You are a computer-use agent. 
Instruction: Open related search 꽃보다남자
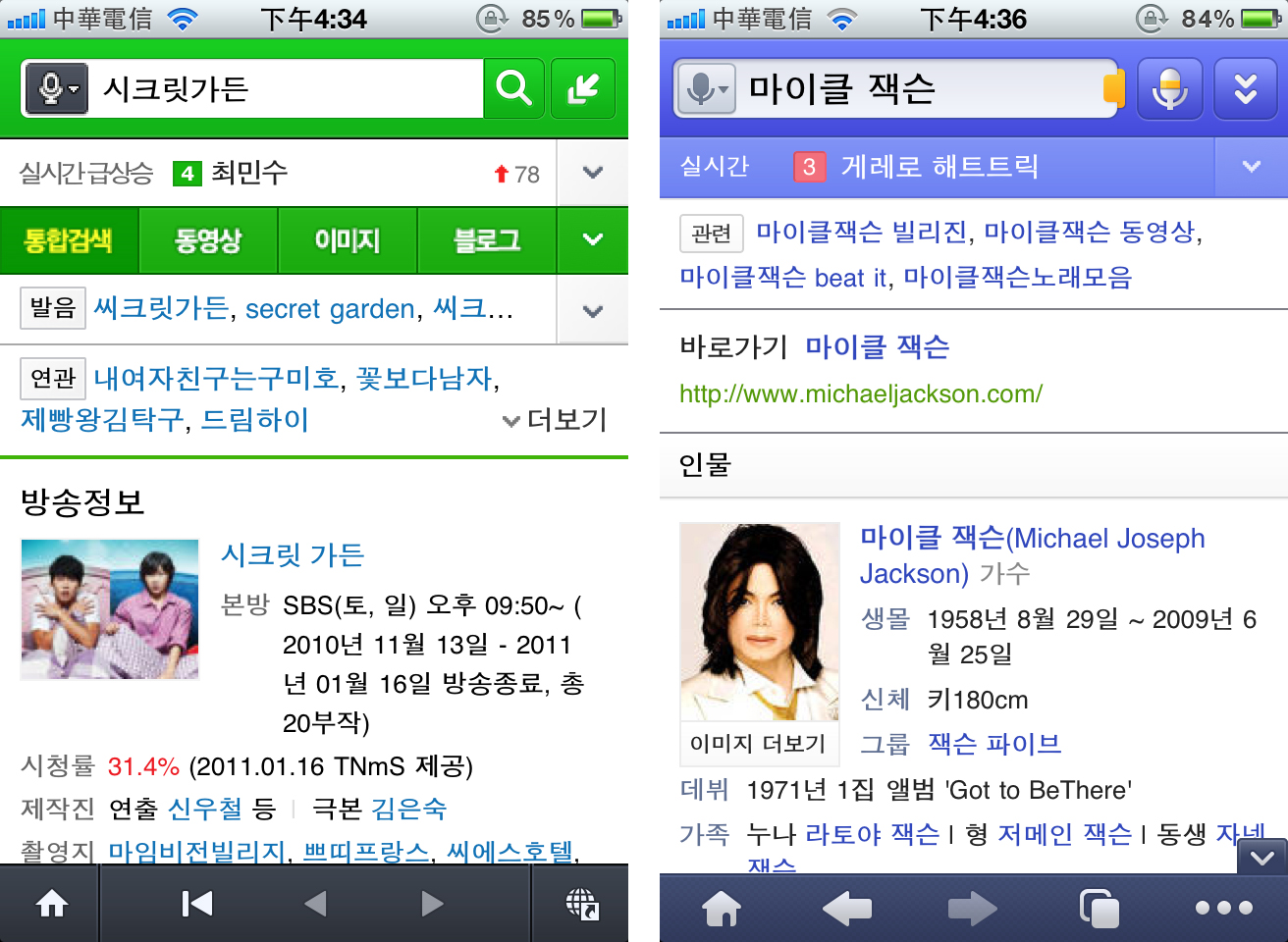[424, 378]
